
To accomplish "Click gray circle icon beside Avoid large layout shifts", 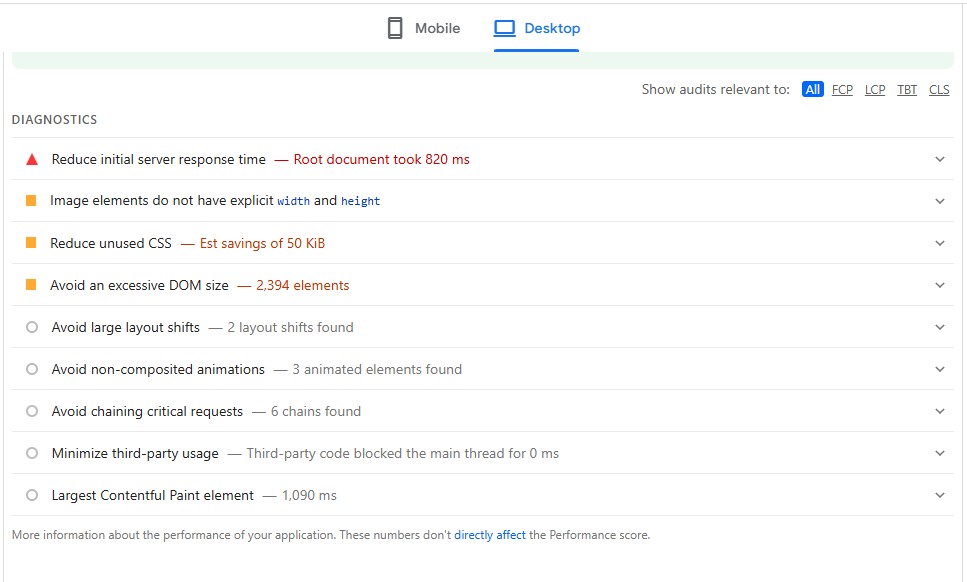I will point(32,327).
